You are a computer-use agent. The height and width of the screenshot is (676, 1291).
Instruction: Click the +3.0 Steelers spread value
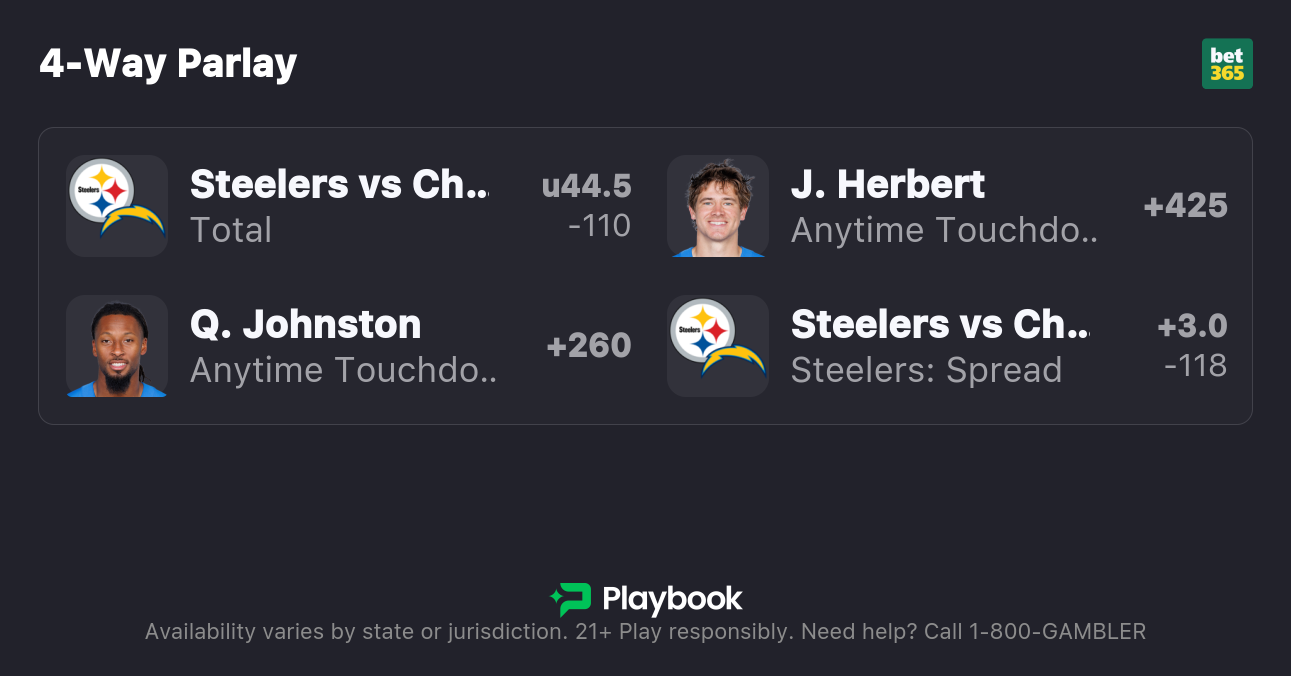(x=1192, y=326)
